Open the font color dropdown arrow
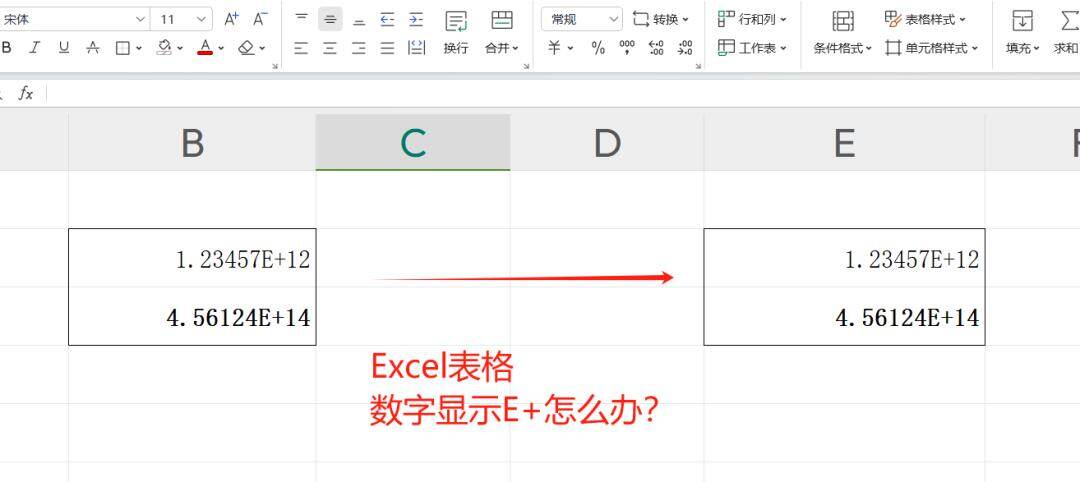 click(x=221, y=48)
